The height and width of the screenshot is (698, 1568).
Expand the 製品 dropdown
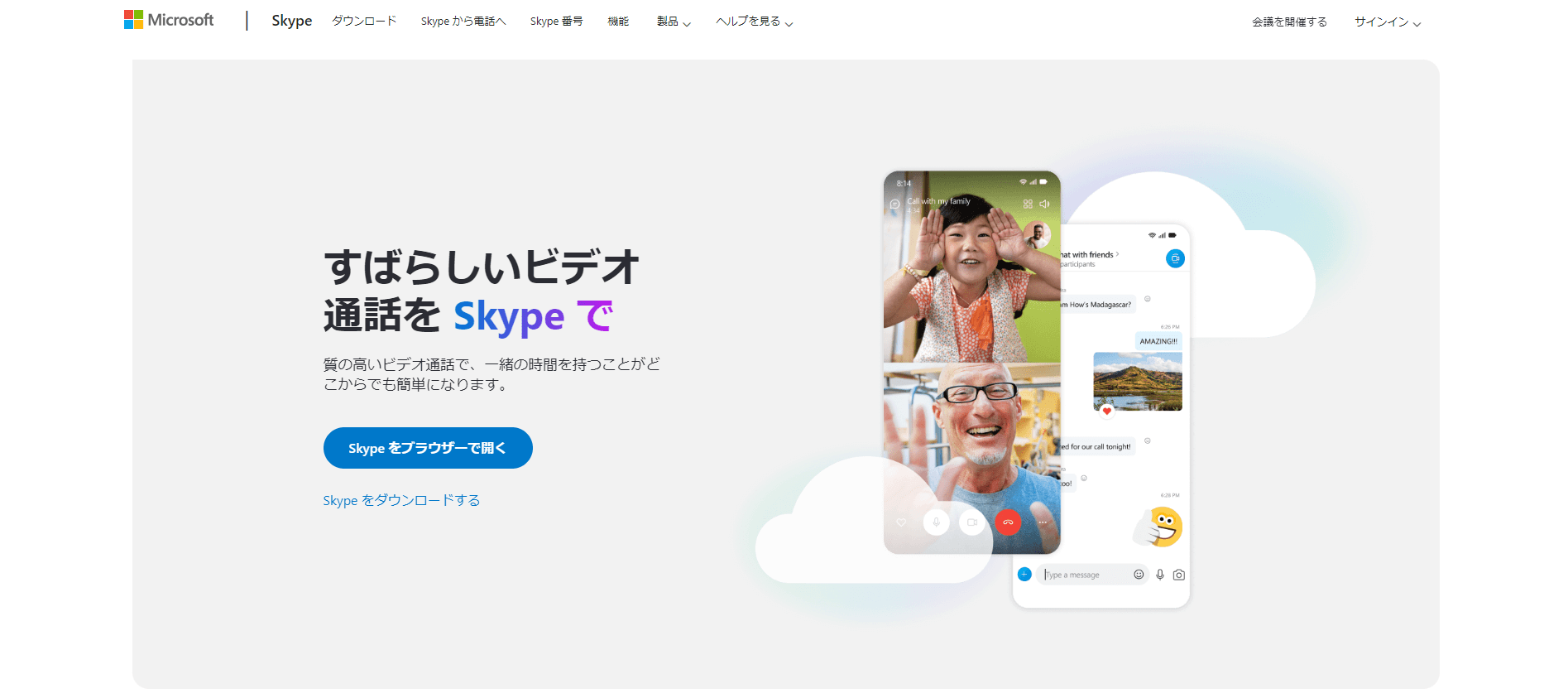(674, 22)
